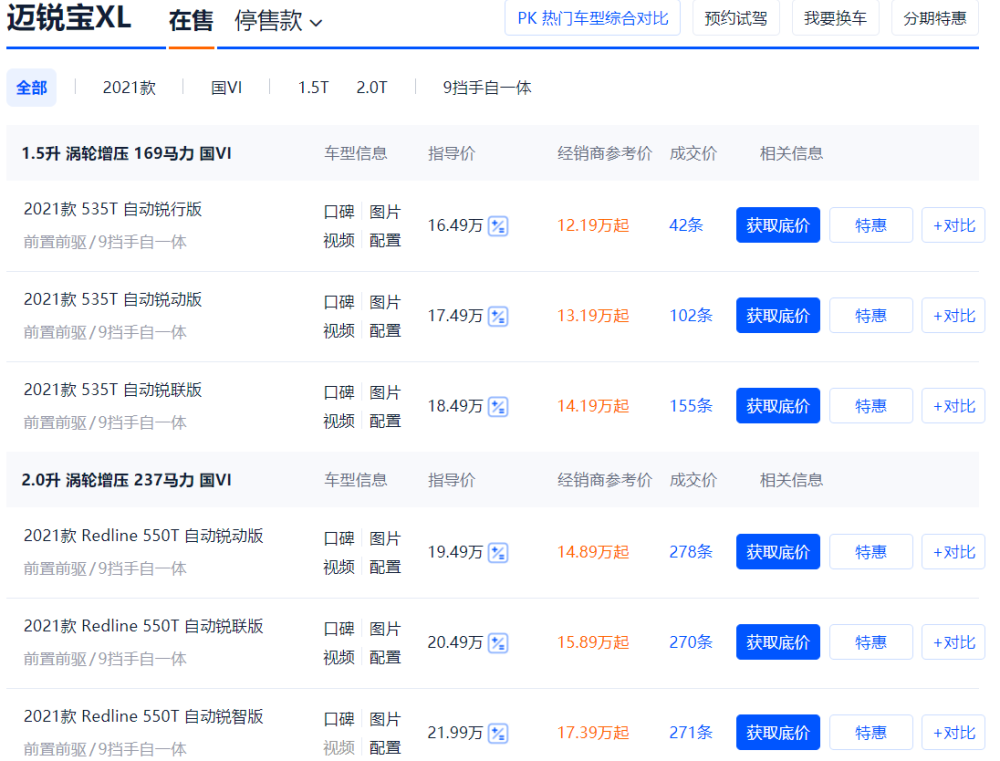Click 特惠 for 535T 自动锐动版

(871, 316)
